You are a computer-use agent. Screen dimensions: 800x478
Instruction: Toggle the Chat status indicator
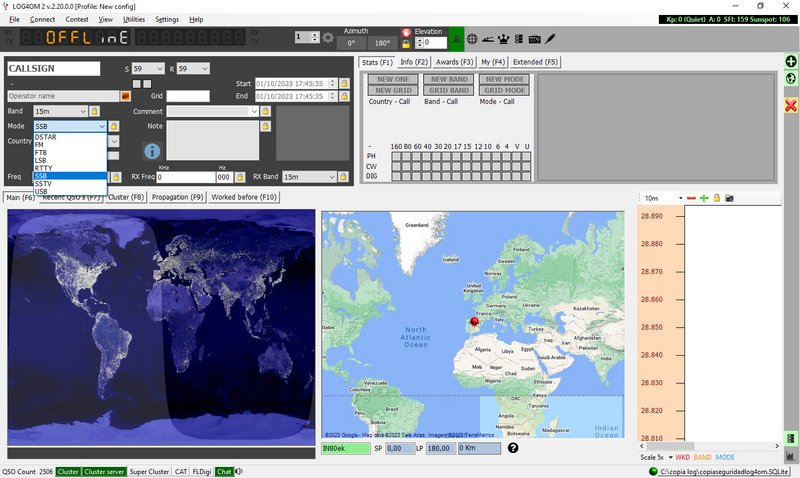[224, 472]
